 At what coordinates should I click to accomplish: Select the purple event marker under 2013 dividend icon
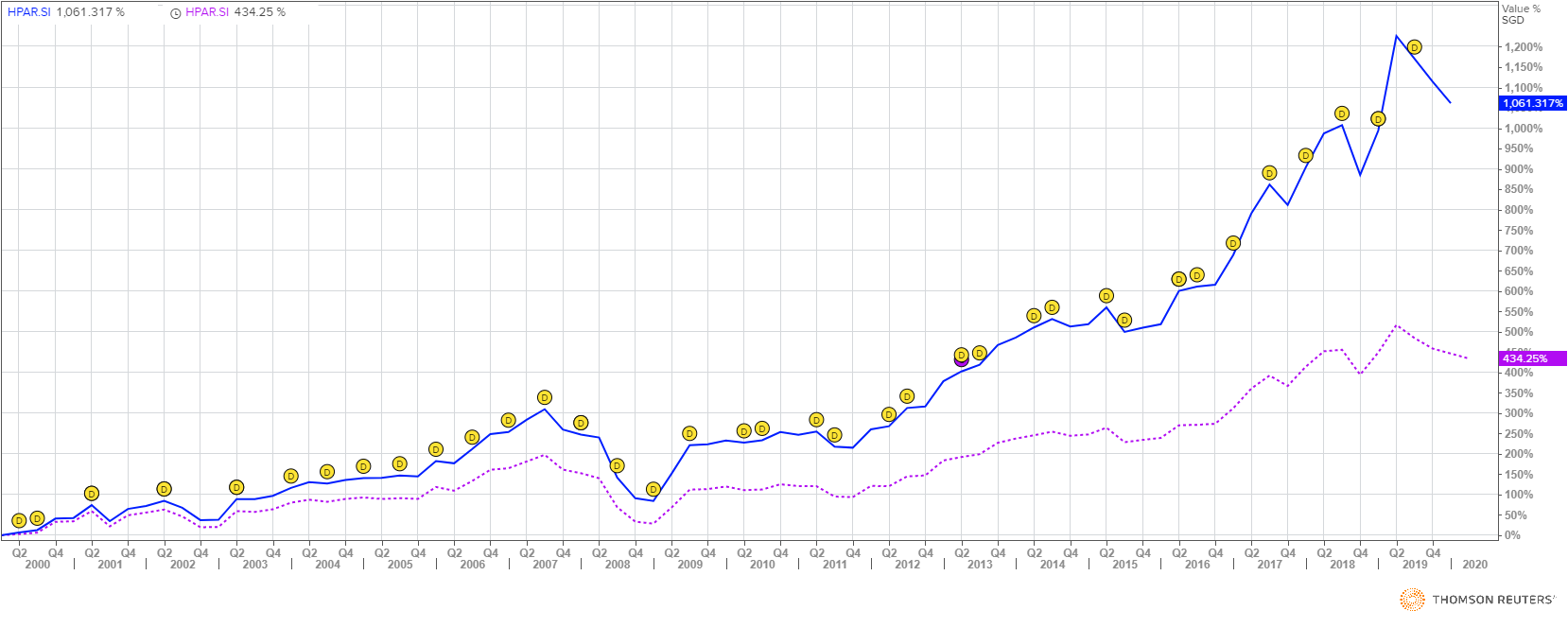click(961, 360)
